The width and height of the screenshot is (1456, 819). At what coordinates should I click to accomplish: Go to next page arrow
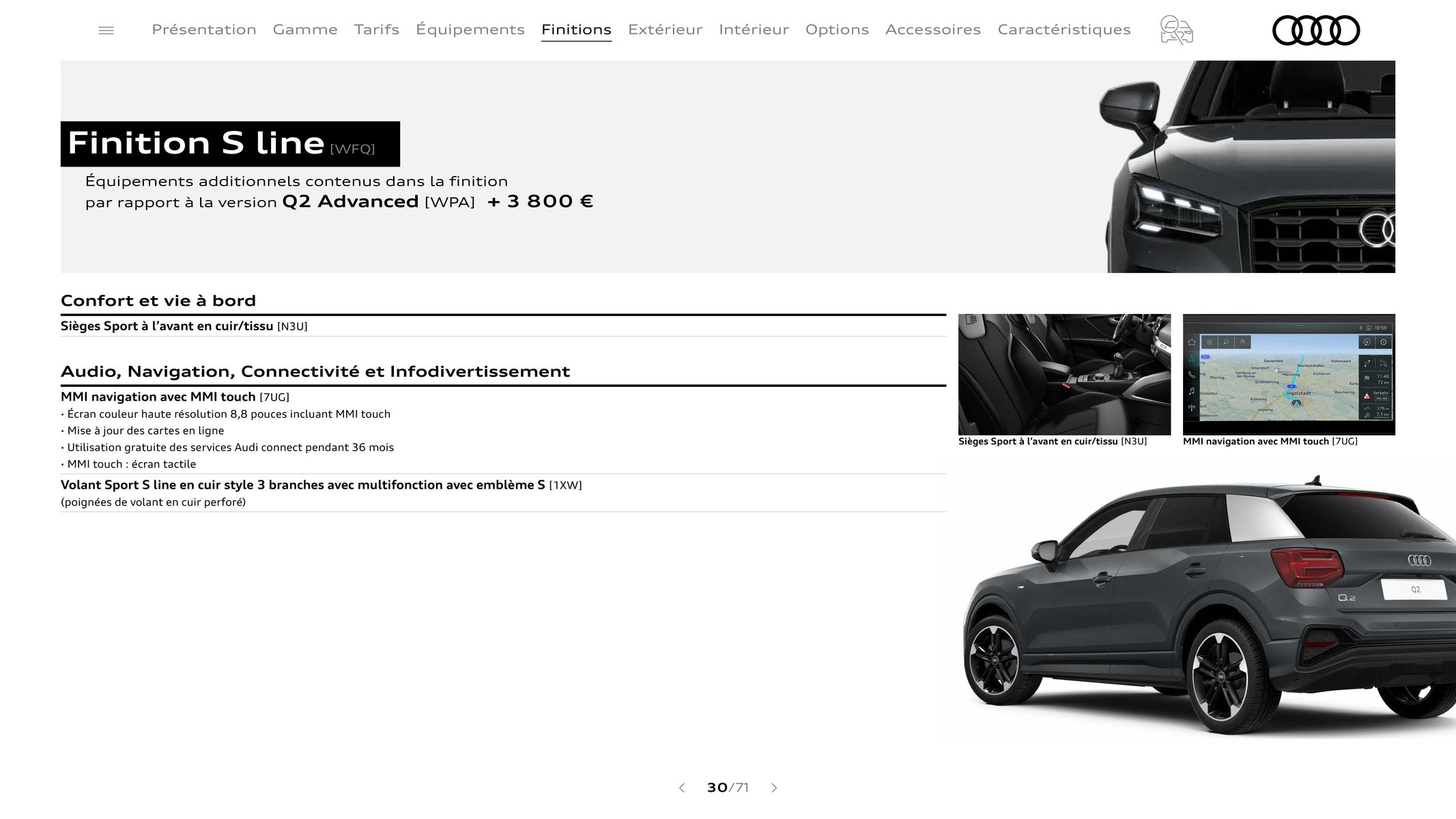[x=774, y=788]
